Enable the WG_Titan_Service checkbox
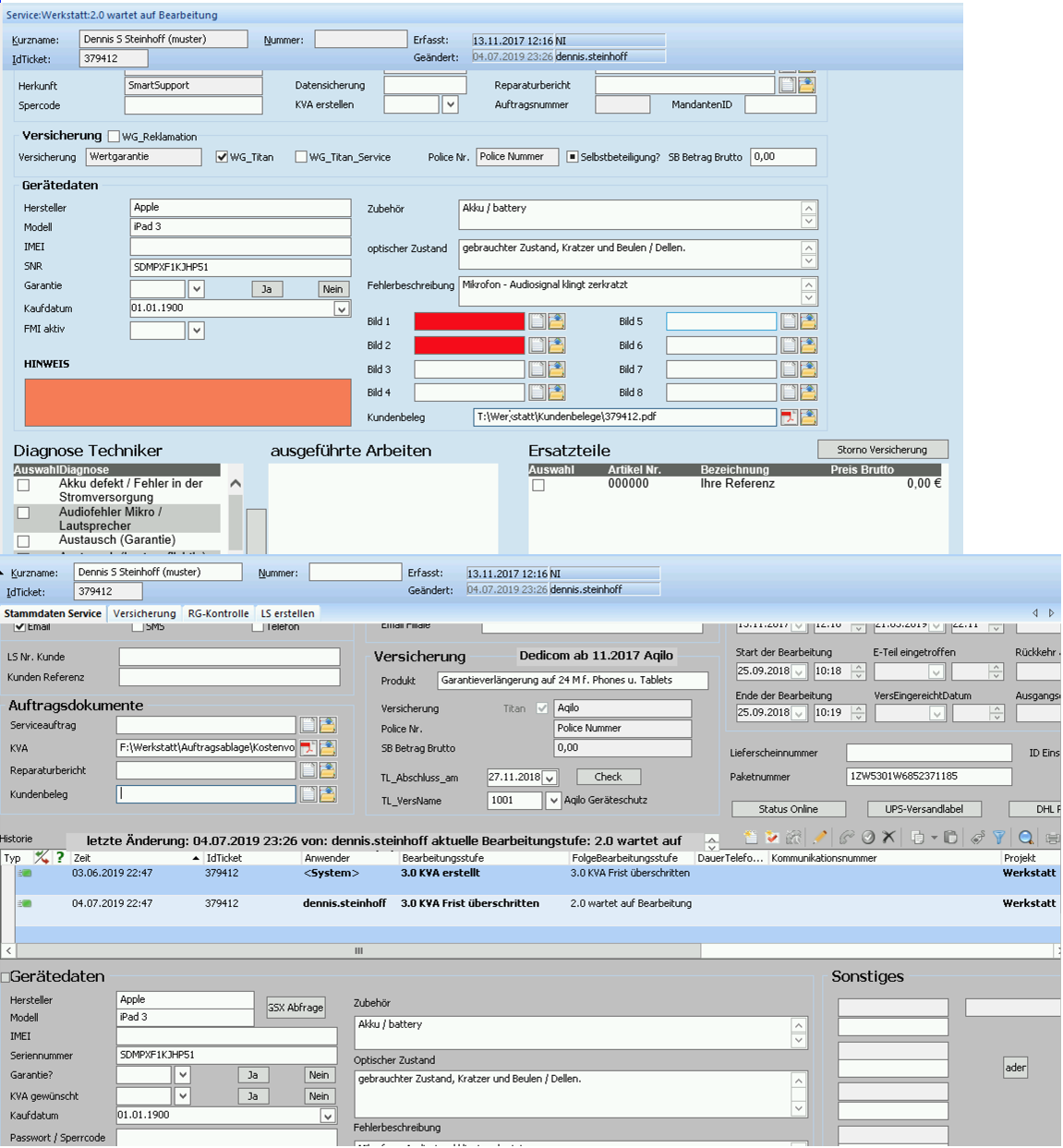 [x=301, y=157]
